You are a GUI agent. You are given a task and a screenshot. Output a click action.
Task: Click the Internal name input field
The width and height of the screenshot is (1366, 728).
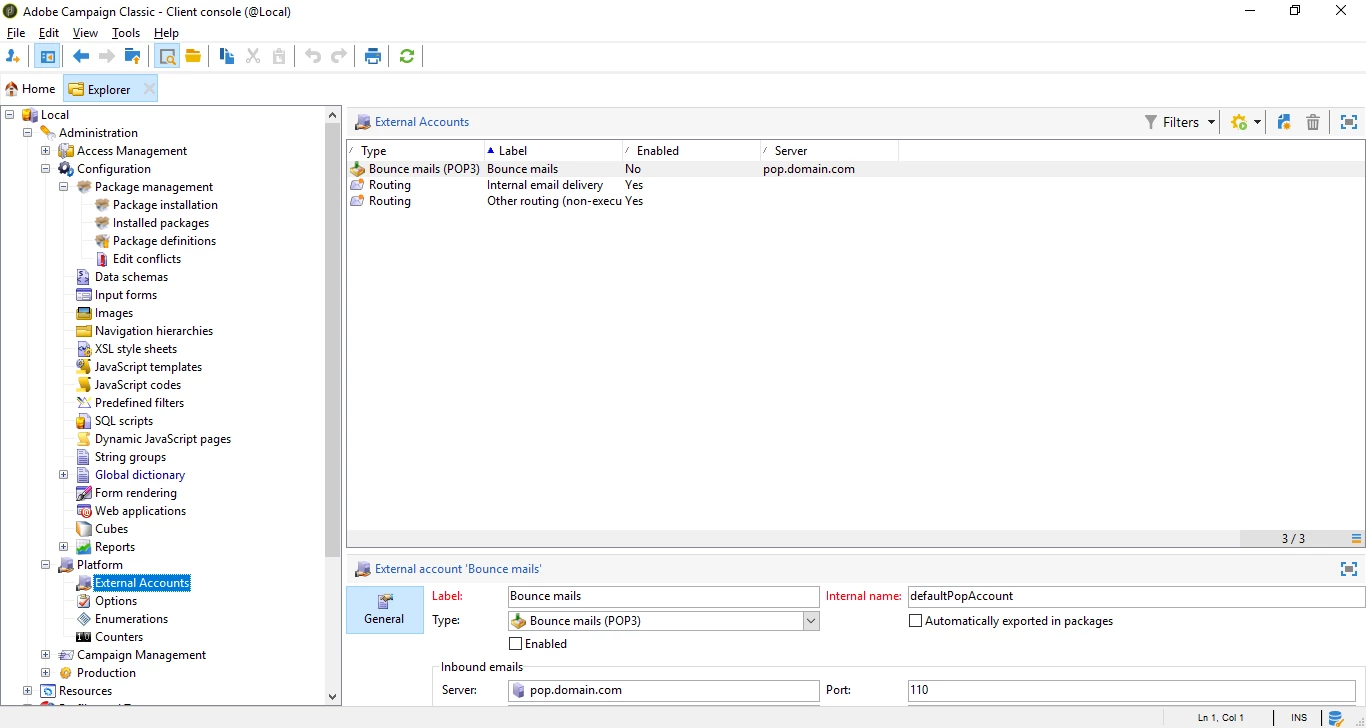[x=1136, y=596]
